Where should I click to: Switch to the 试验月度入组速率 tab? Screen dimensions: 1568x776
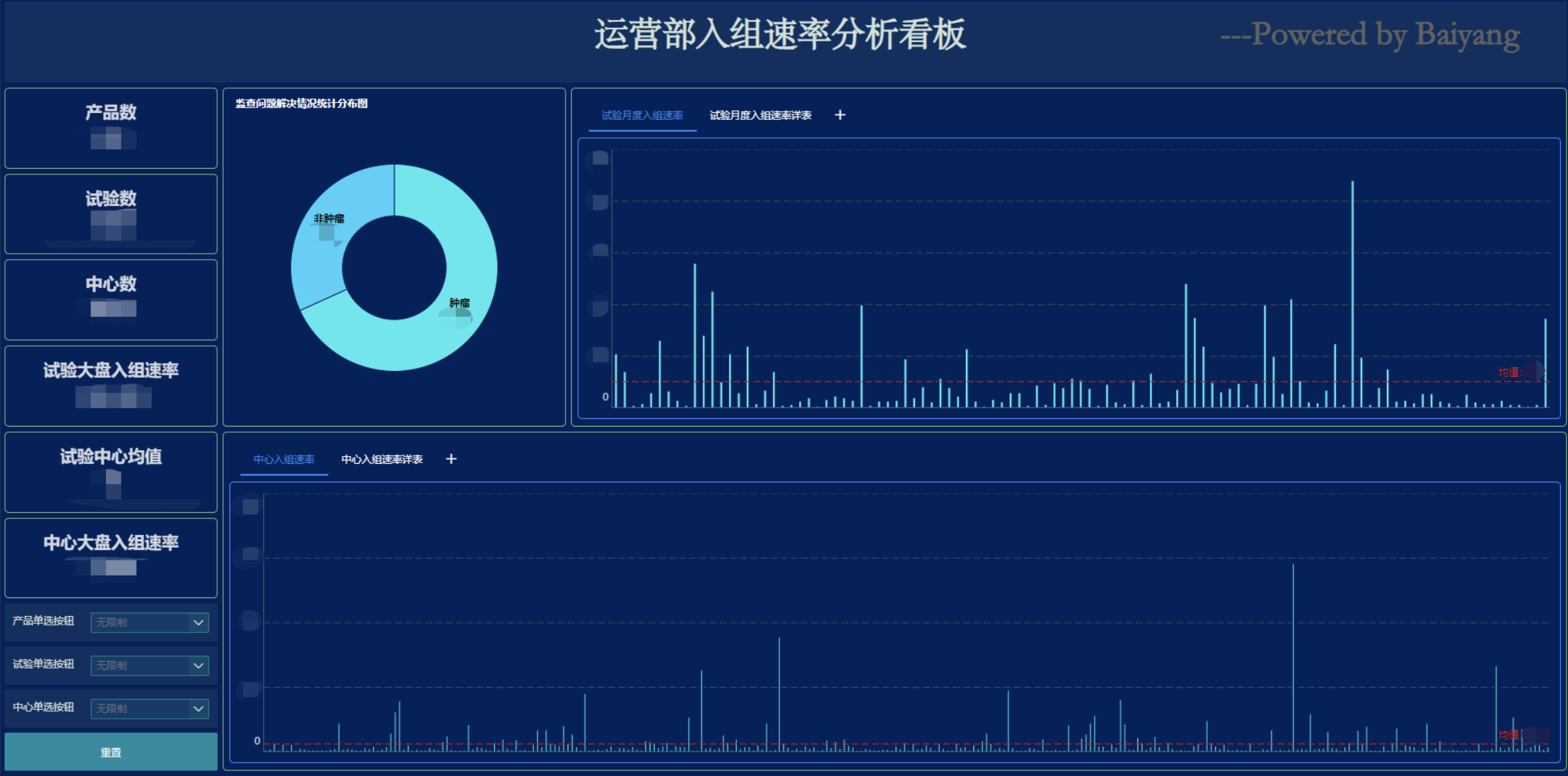[642, 115]
